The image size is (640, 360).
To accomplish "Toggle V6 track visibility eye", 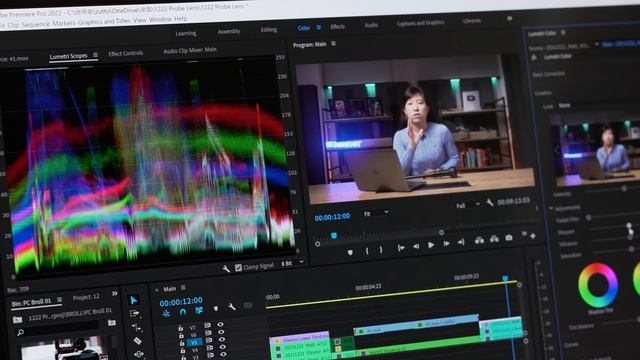I will (222, 332).
